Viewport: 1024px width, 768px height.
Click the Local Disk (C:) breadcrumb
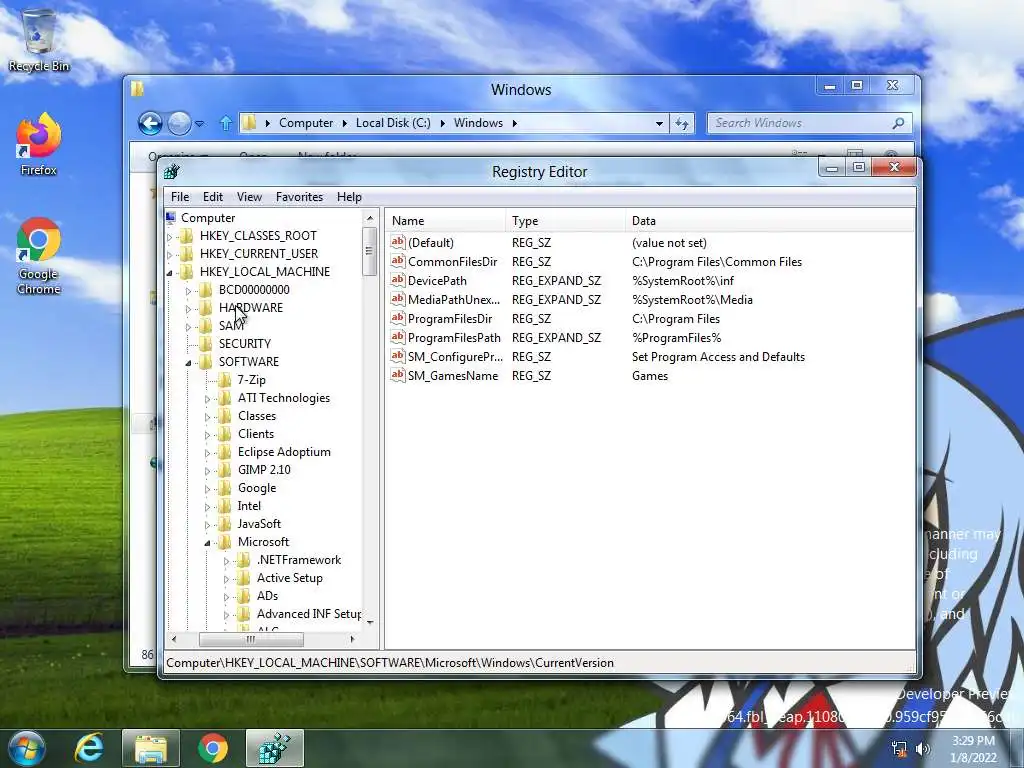393,123
